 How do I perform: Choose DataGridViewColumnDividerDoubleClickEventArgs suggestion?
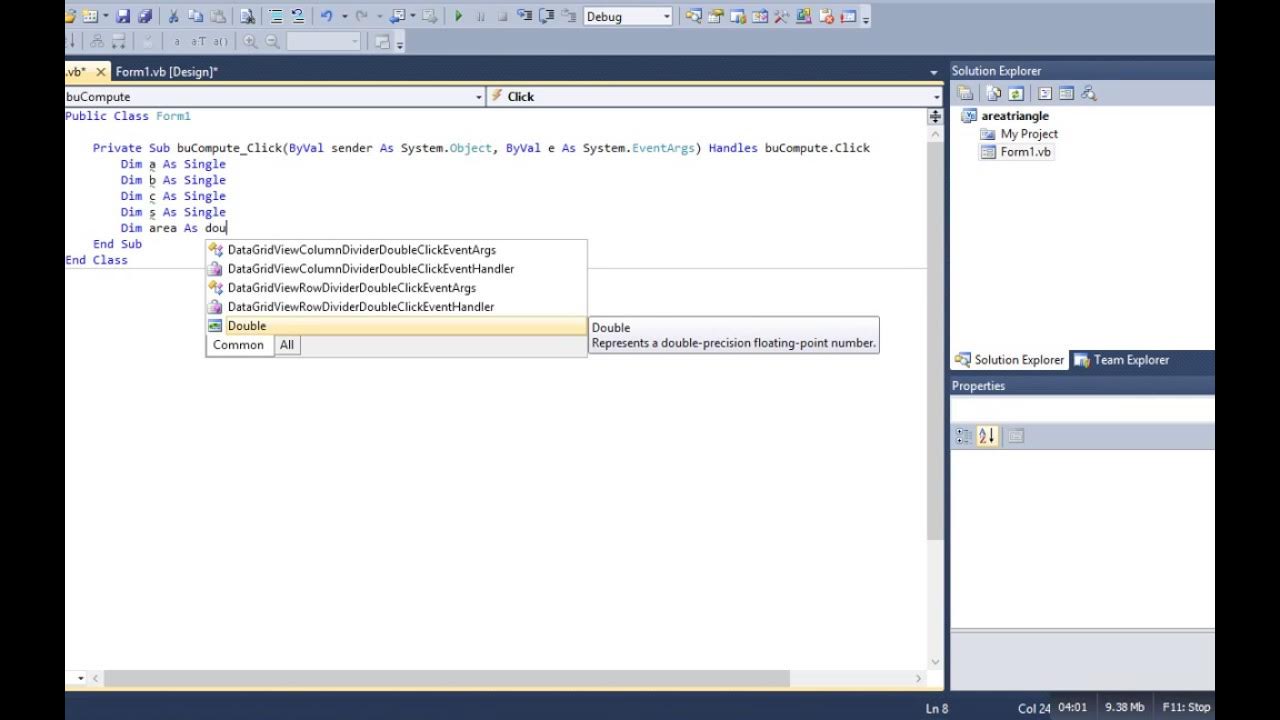(x=396, y=250)
